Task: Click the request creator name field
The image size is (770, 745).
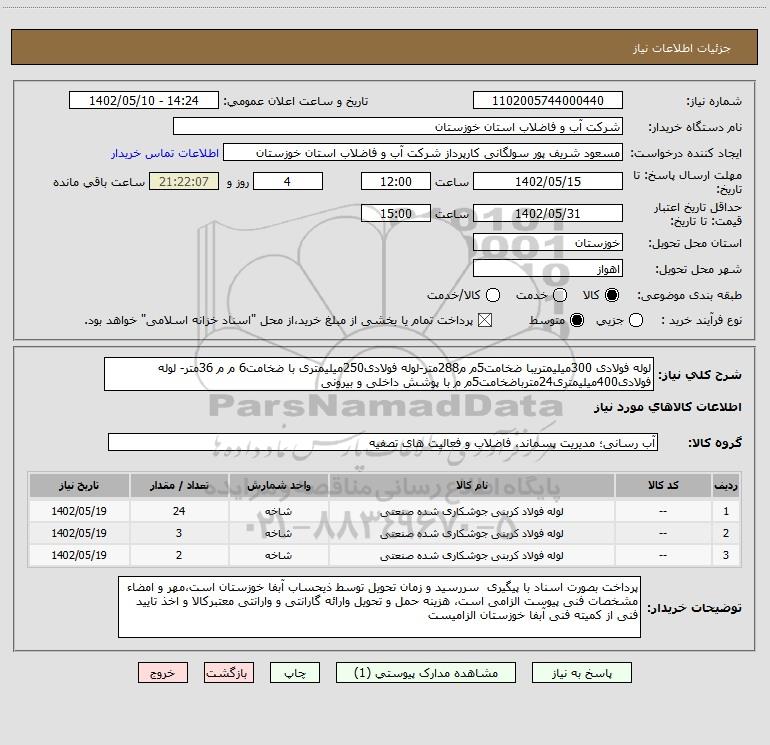Action: click(423, 153)
